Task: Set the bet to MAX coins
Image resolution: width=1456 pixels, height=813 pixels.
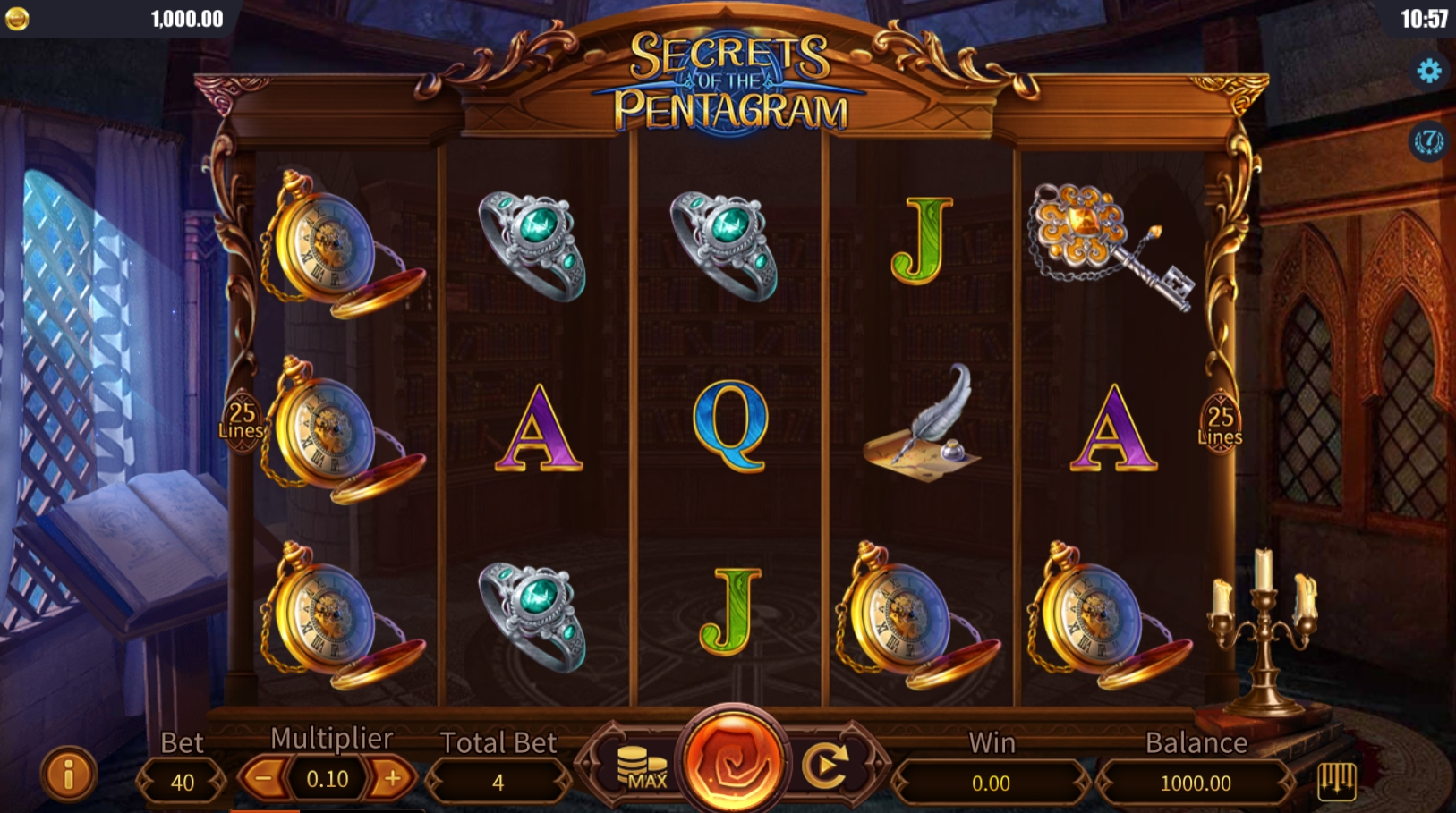Action: [643, 766]
